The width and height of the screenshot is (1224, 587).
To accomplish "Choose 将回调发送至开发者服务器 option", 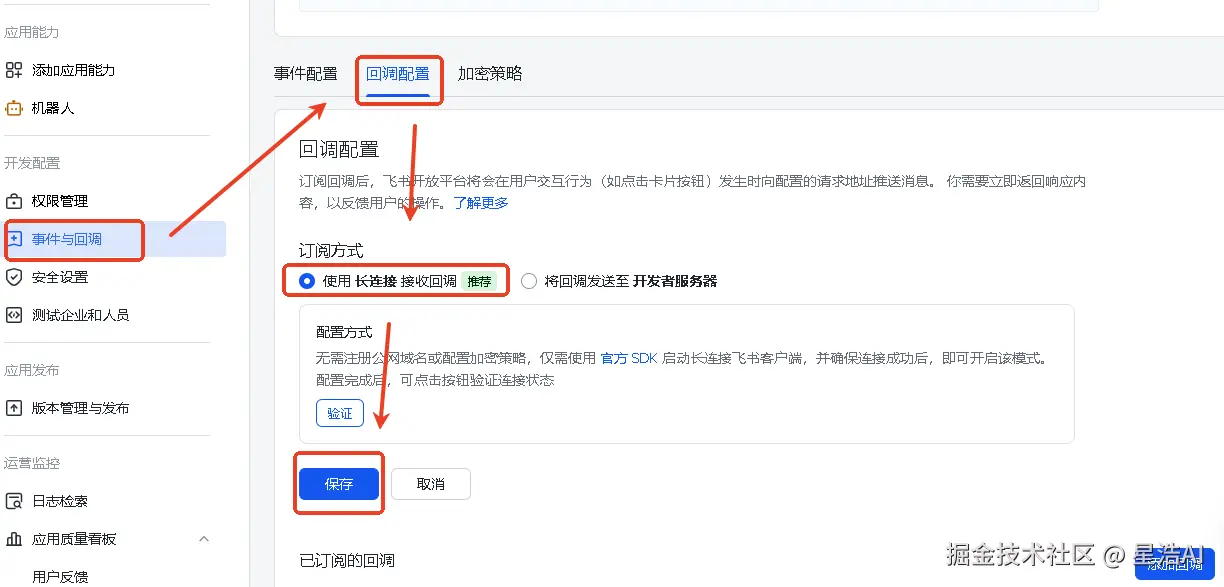I will tap(528, 281).
